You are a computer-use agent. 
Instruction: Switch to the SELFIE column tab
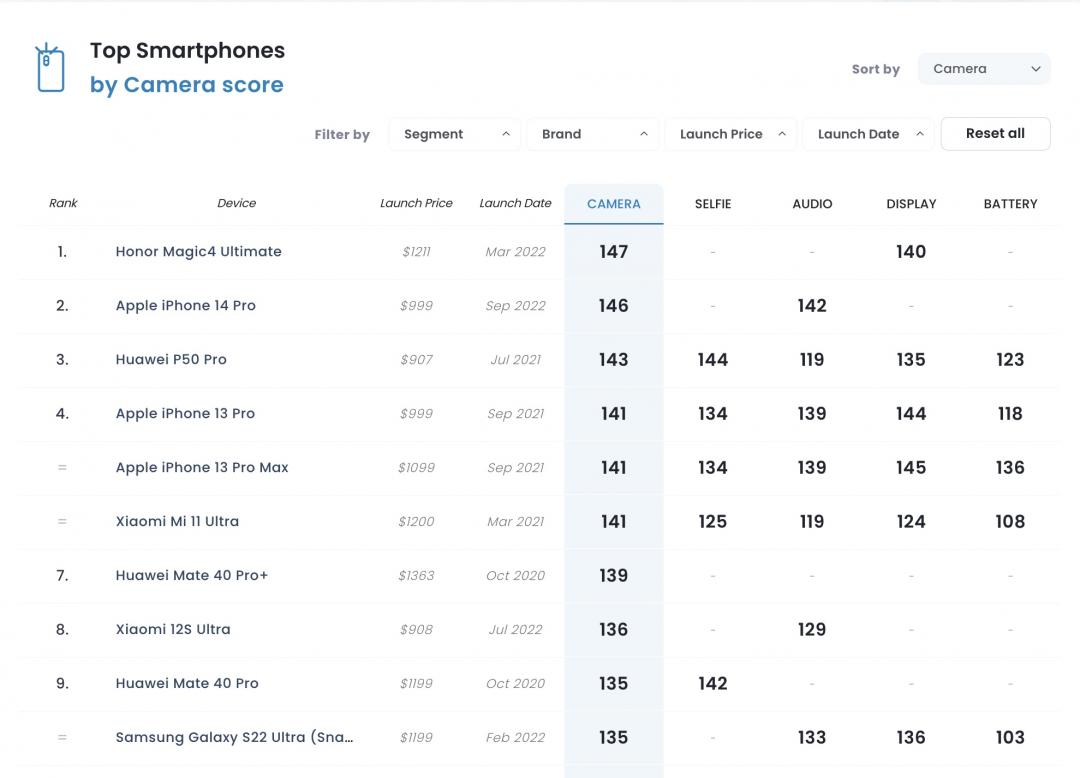pos(713,204)
